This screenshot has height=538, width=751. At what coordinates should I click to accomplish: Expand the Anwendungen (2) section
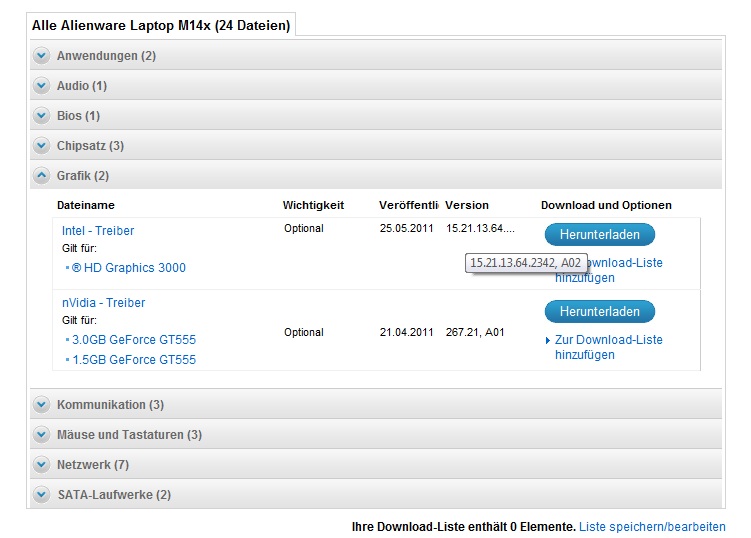click(41, 56)
